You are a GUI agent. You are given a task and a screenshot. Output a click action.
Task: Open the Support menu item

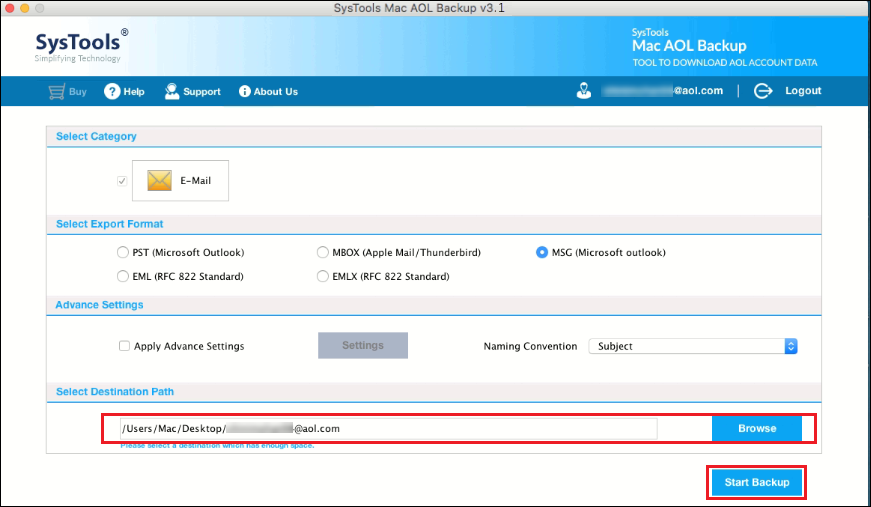click(202, 92)
